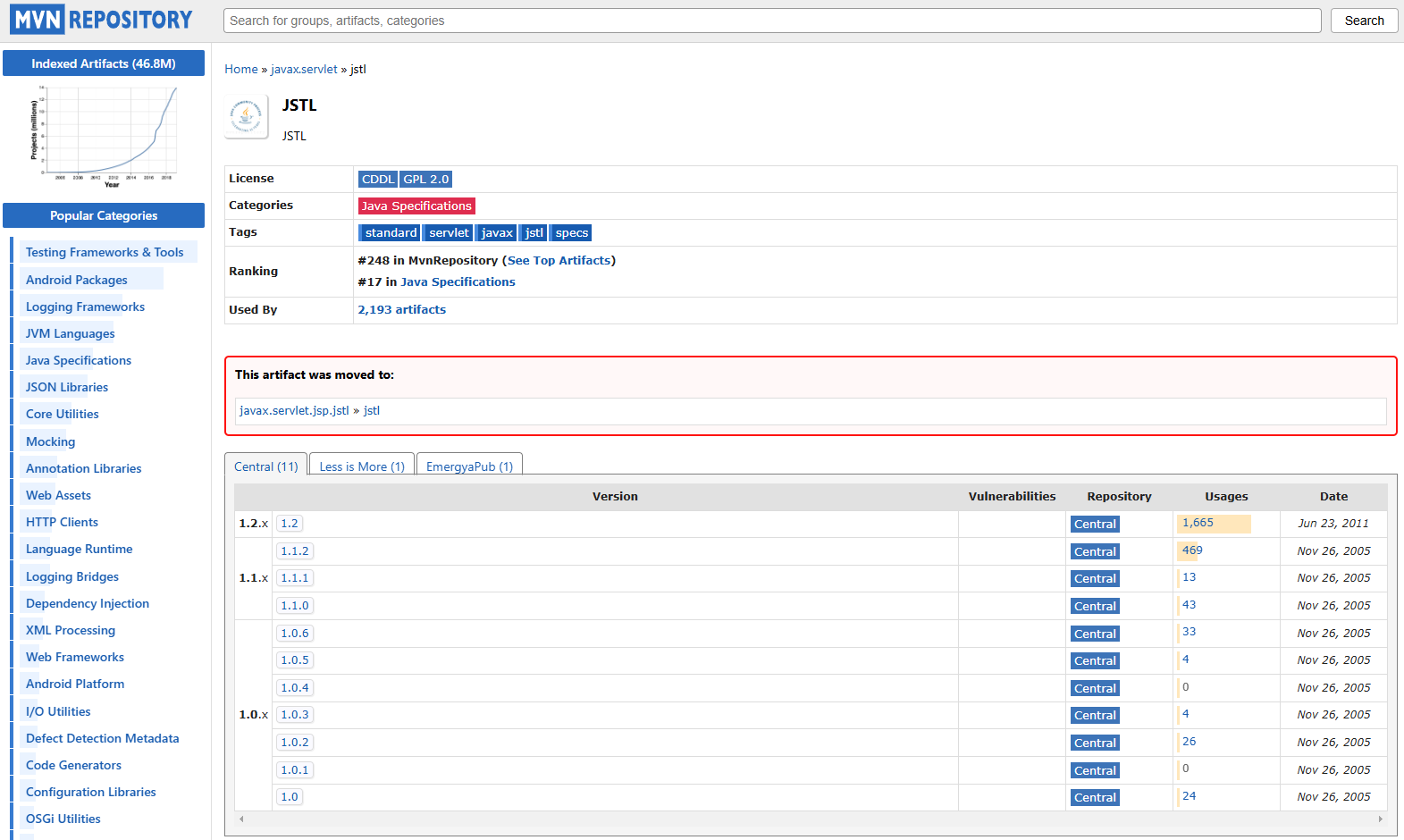
Task: Open Web Frameworks category
Action: pos(75,657)
